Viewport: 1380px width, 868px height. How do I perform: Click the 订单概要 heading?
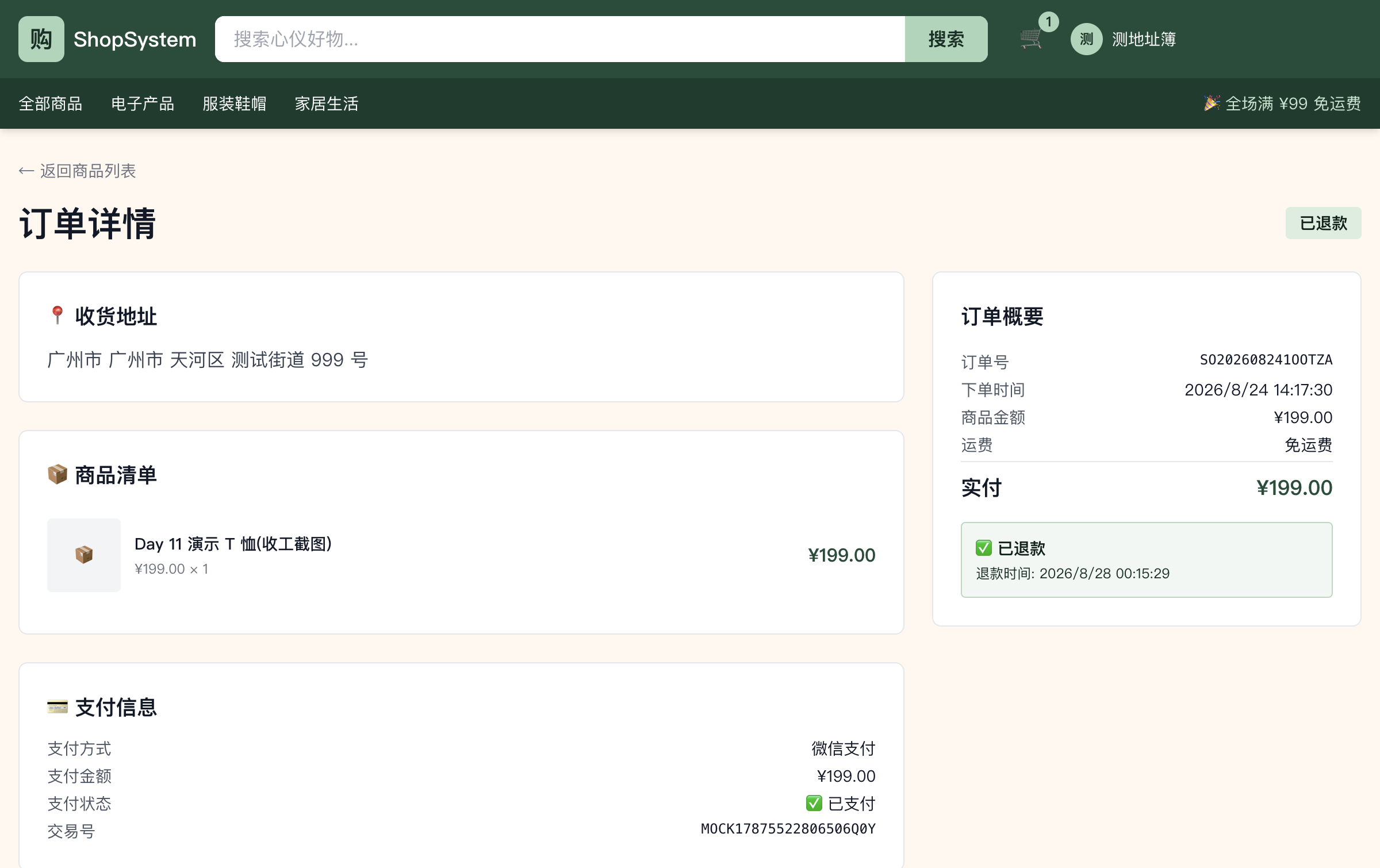1002,316
